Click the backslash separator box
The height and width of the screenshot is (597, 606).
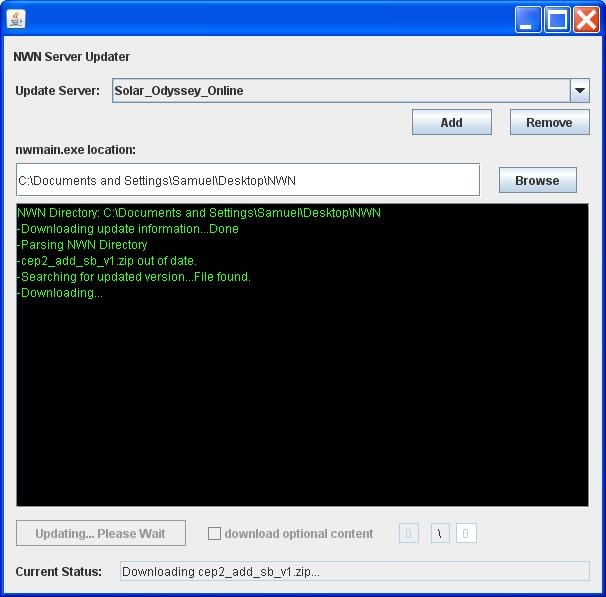tap(440, 533)
